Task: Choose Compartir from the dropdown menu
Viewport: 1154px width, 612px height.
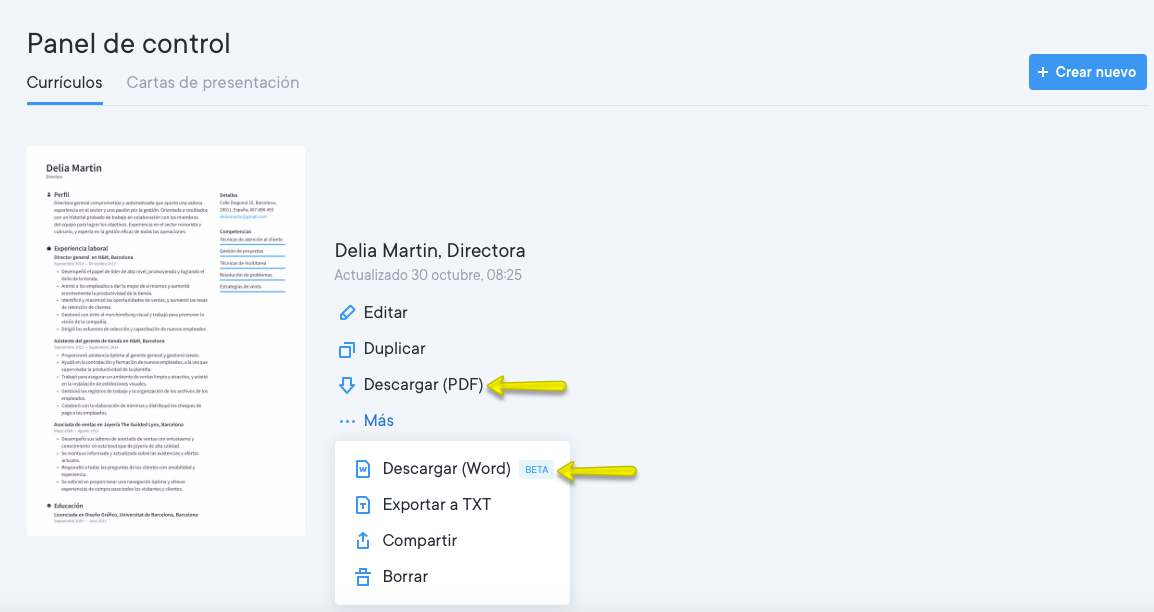Action: 419,541
